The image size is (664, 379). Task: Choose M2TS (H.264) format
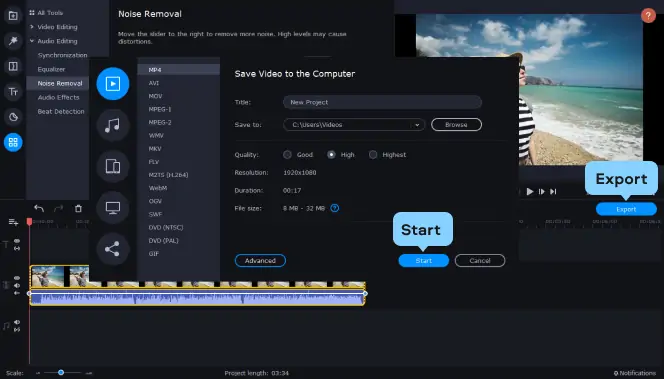pos(168,175)
